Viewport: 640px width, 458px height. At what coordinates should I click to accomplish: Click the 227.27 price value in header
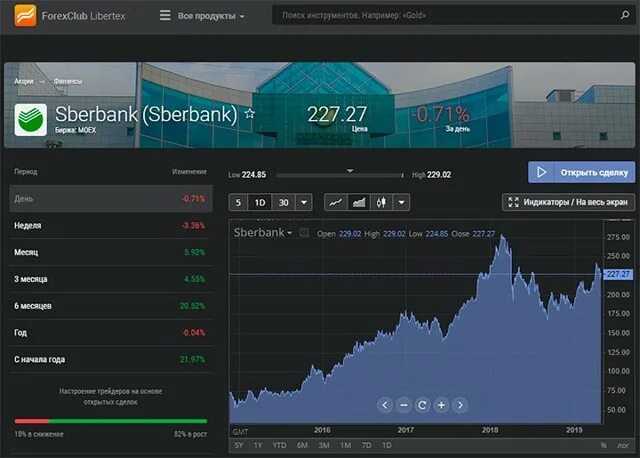(337, 114)
